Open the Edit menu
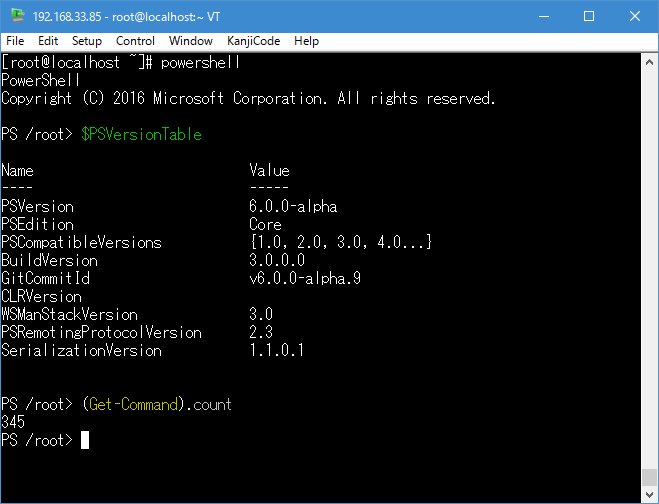This screenshot has width=659, height=504. 48,41
